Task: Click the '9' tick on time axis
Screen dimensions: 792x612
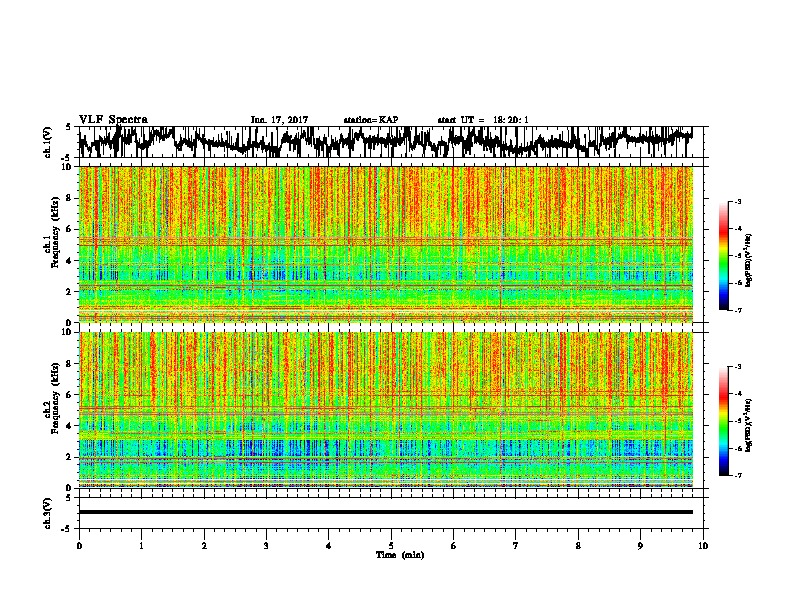Action: click(x=640, y=546)
